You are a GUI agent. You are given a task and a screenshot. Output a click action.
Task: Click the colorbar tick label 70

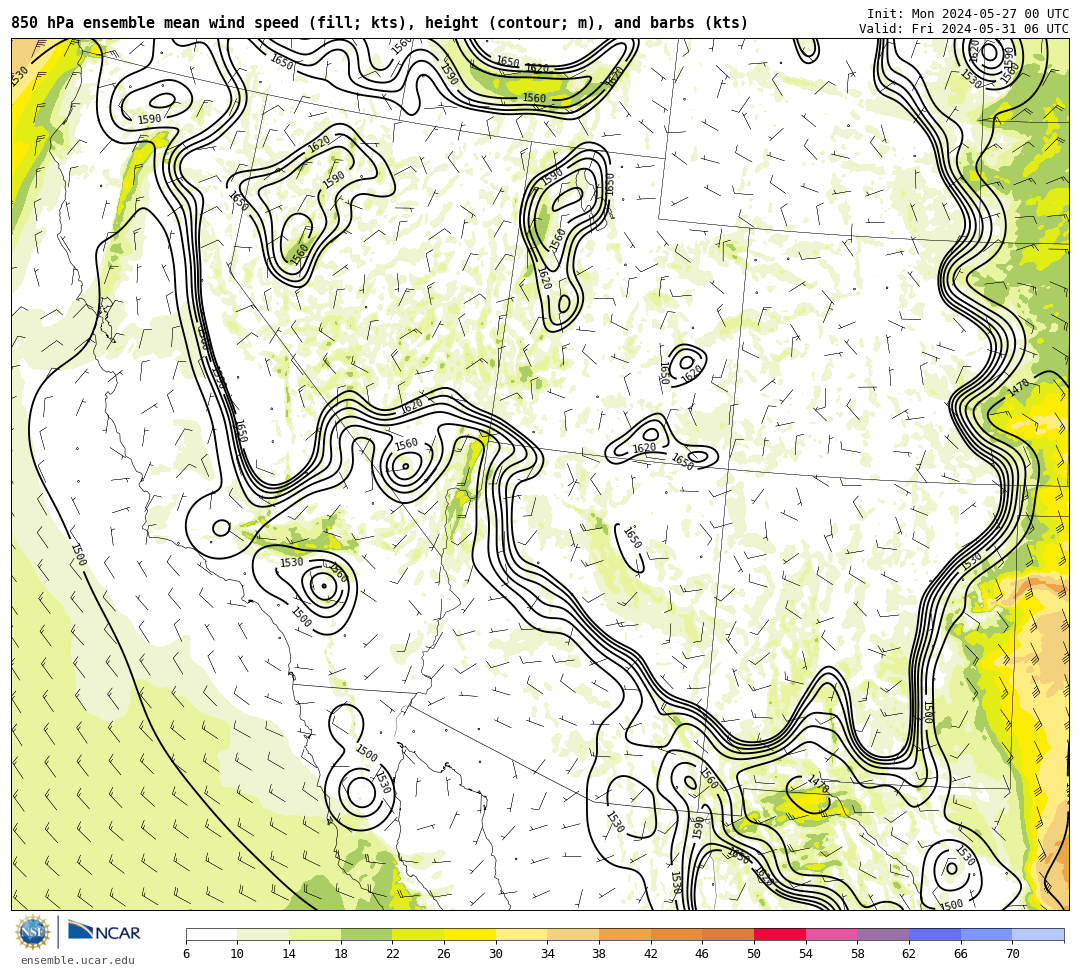pyautogui.click(x=1012, y=954)
